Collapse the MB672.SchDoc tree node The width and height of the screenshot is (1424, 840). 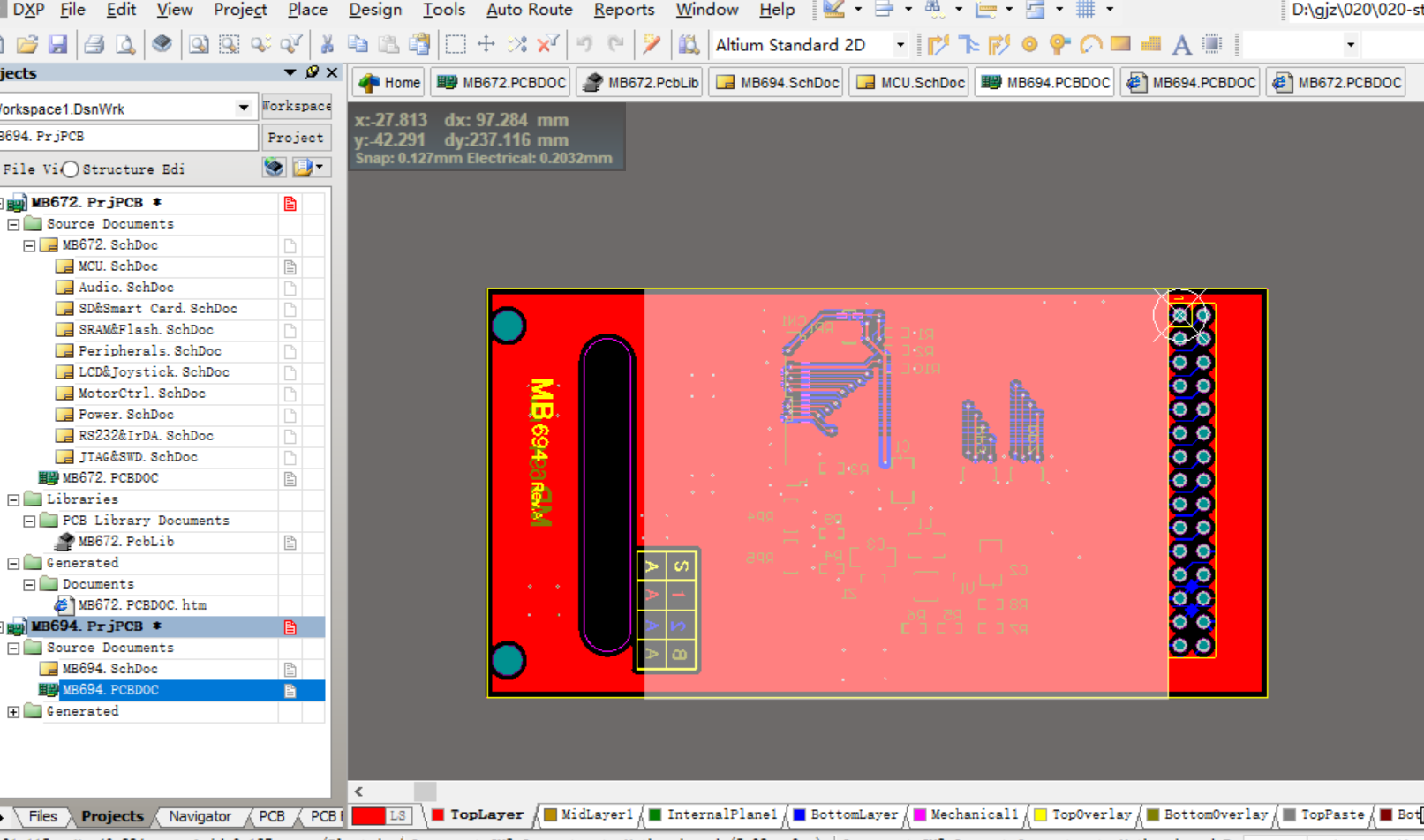(x=29, y=245)
